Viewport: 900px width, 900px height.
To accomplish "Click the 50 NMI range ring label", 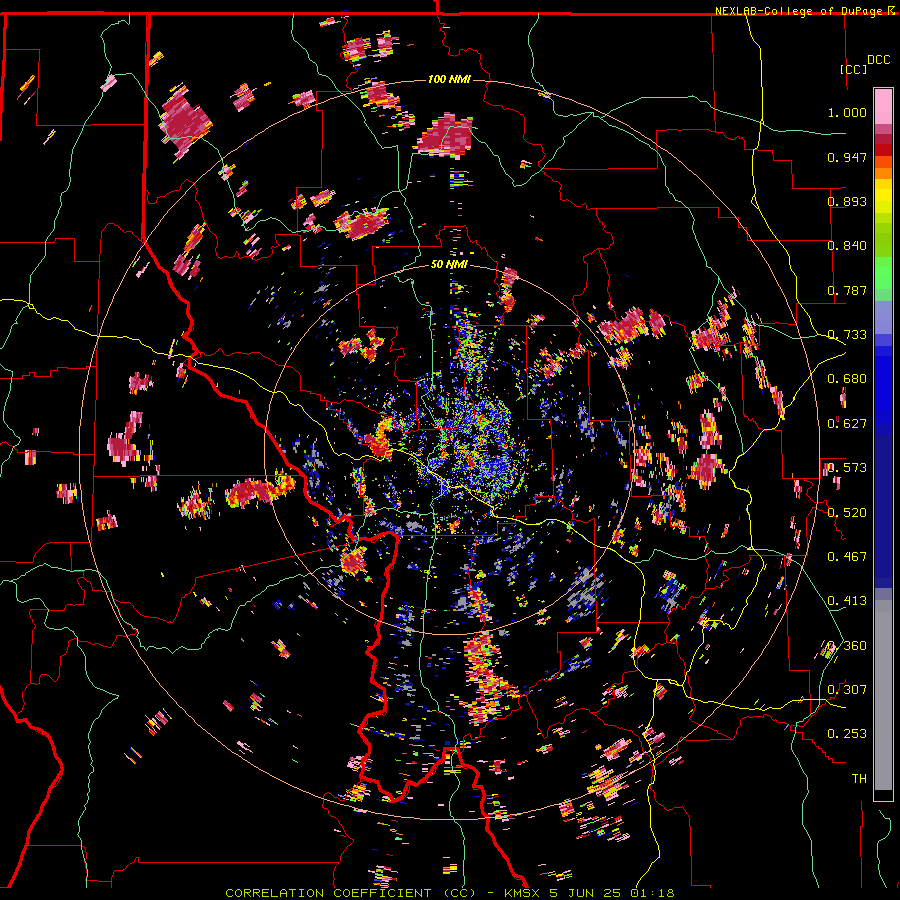I will pyautogui.click(x=449, y=264).
